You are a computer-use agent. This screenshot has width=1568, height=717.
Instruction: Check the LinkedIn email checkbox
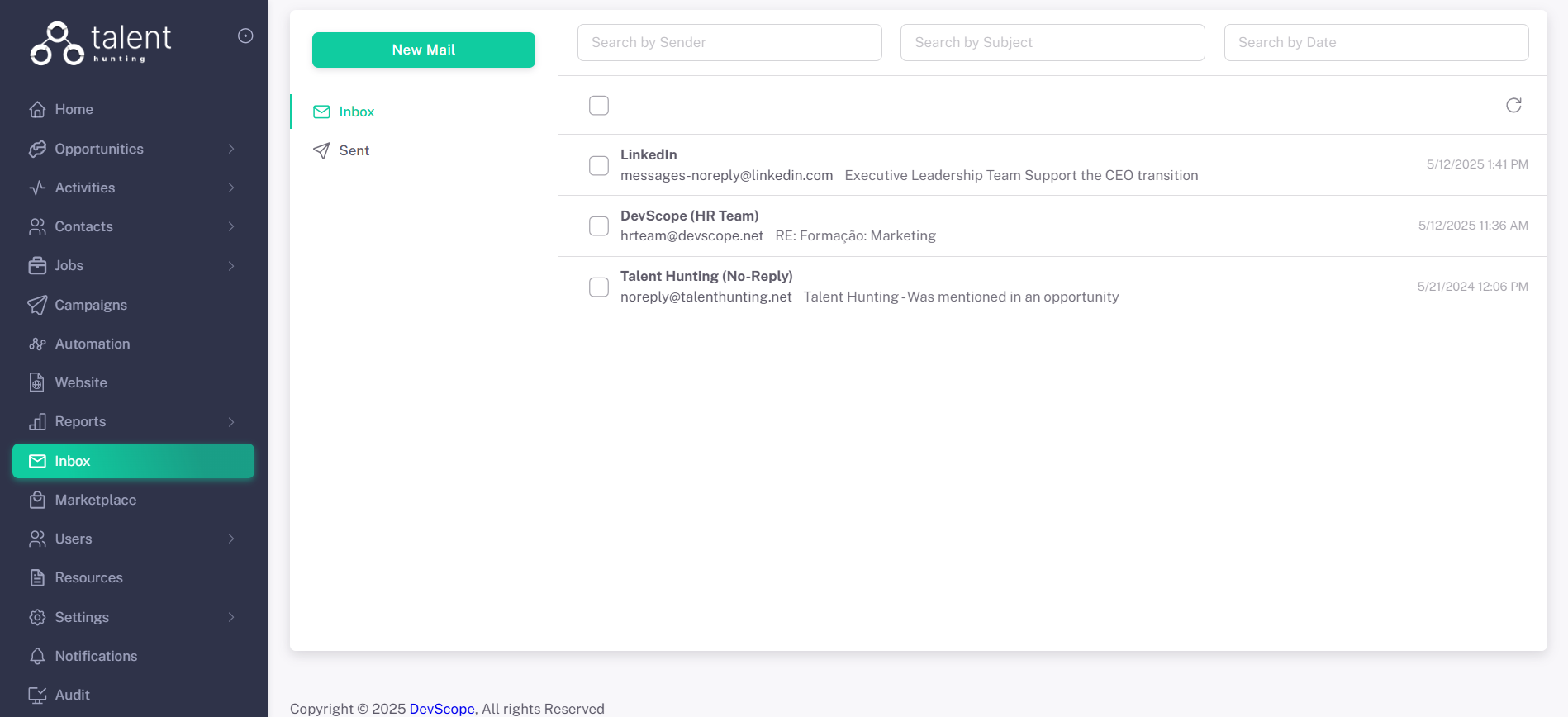[599, 165]
